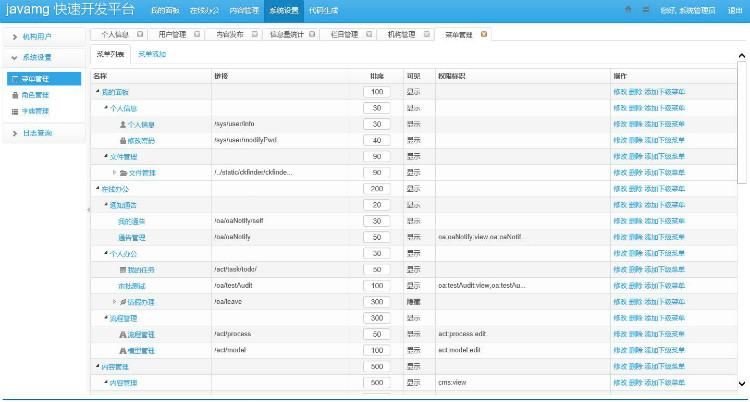Open 角色管理 in the sidebar
Viewport: 750px width, 402px height.
(x=35, y=95)
